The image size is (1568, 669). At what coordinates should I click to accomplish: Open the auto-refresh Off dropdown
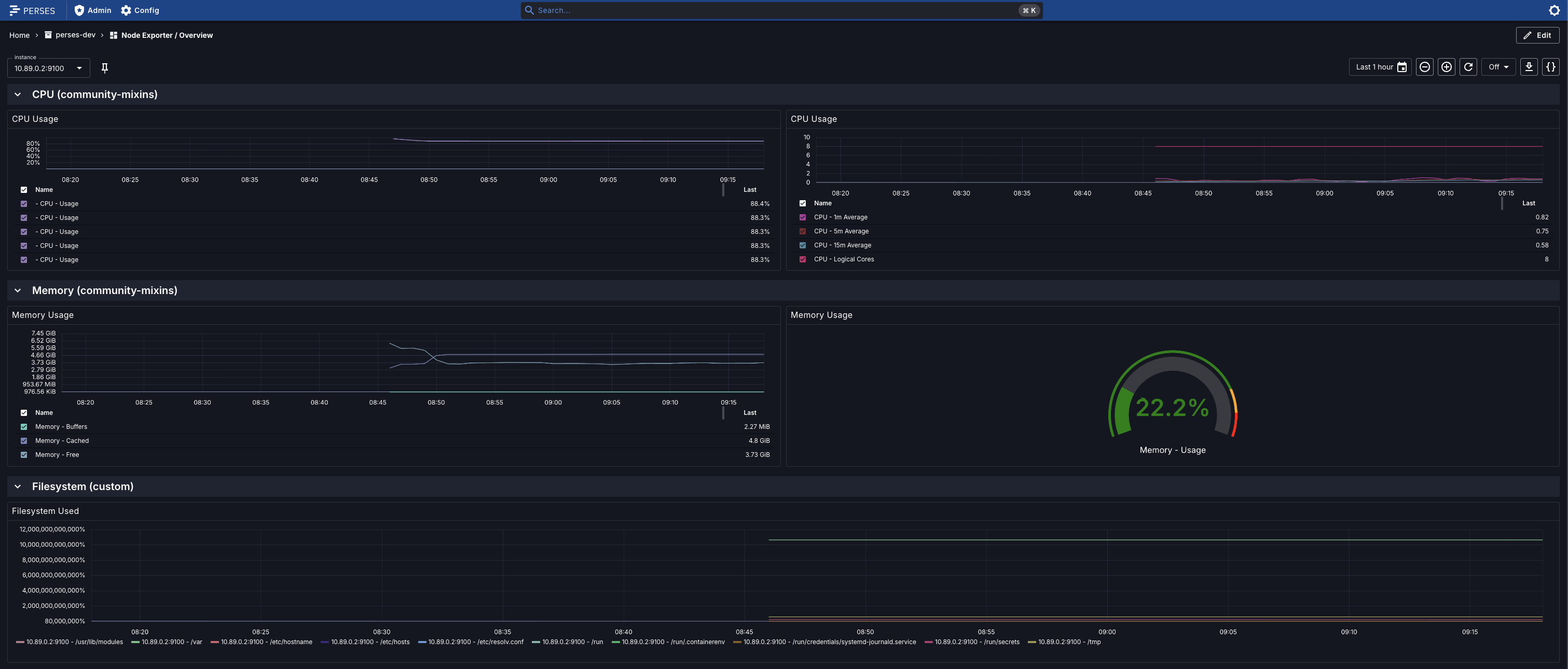(1498, 67)
